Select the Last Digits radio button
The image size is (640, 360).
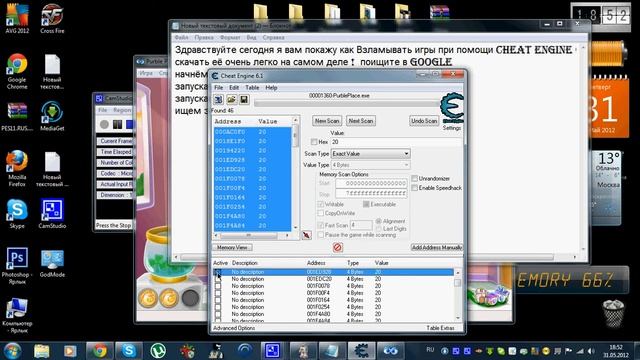378,229
